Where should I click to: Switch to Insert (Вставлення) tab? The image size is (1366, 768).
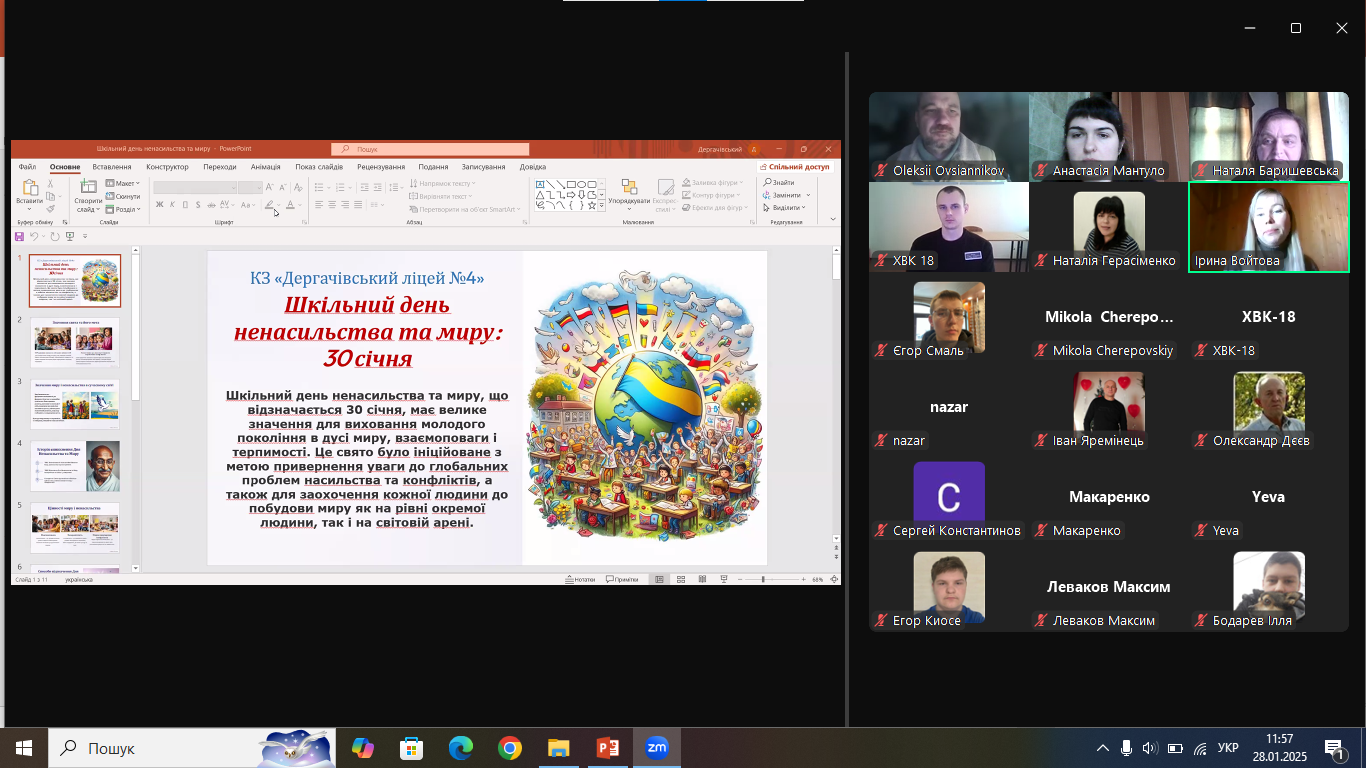pos(112,167)
